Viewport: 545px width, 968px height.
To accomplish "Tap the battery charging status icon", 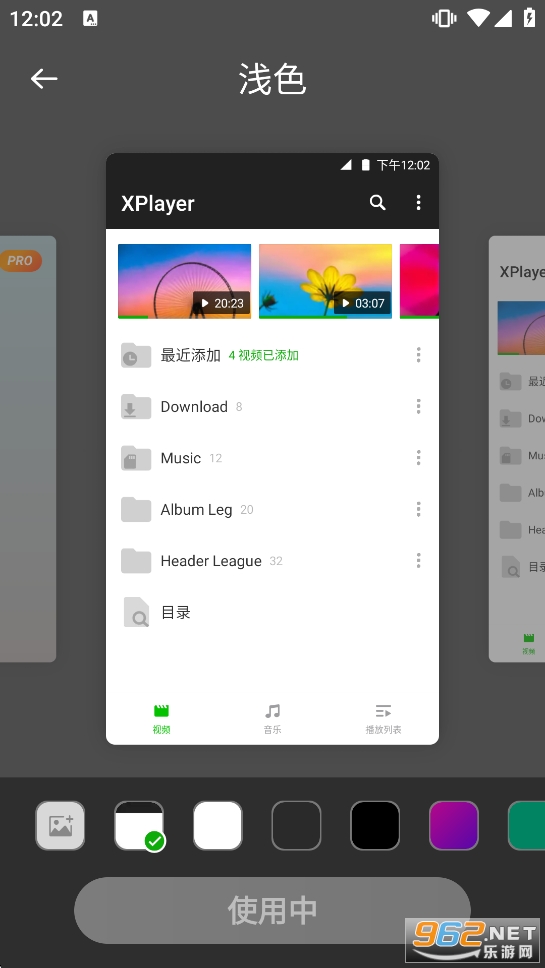I will point(530,17).
